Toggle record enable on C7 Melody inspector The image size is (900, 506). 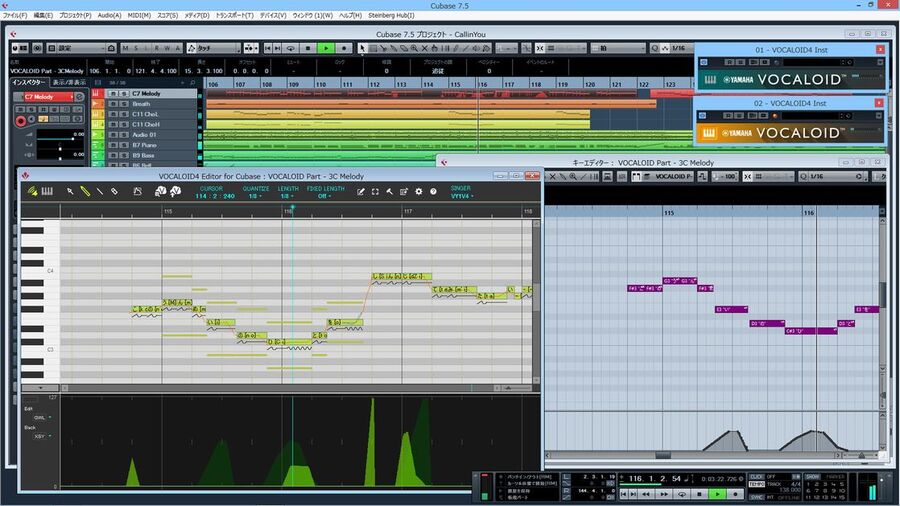pyautogui.click(x=20, y=121)
